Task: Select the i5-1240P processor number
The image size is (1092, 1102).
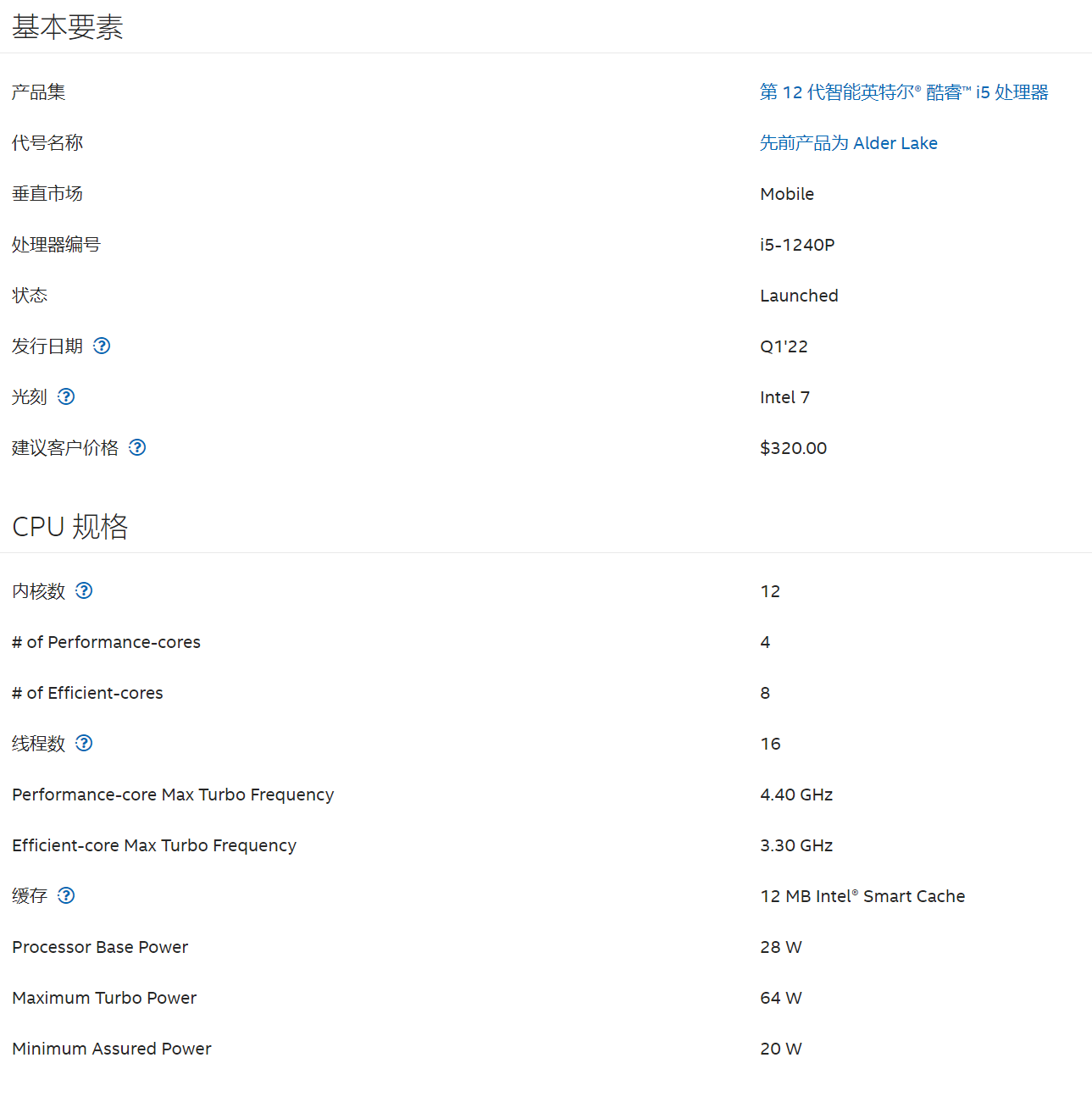Action: [797, 245]
